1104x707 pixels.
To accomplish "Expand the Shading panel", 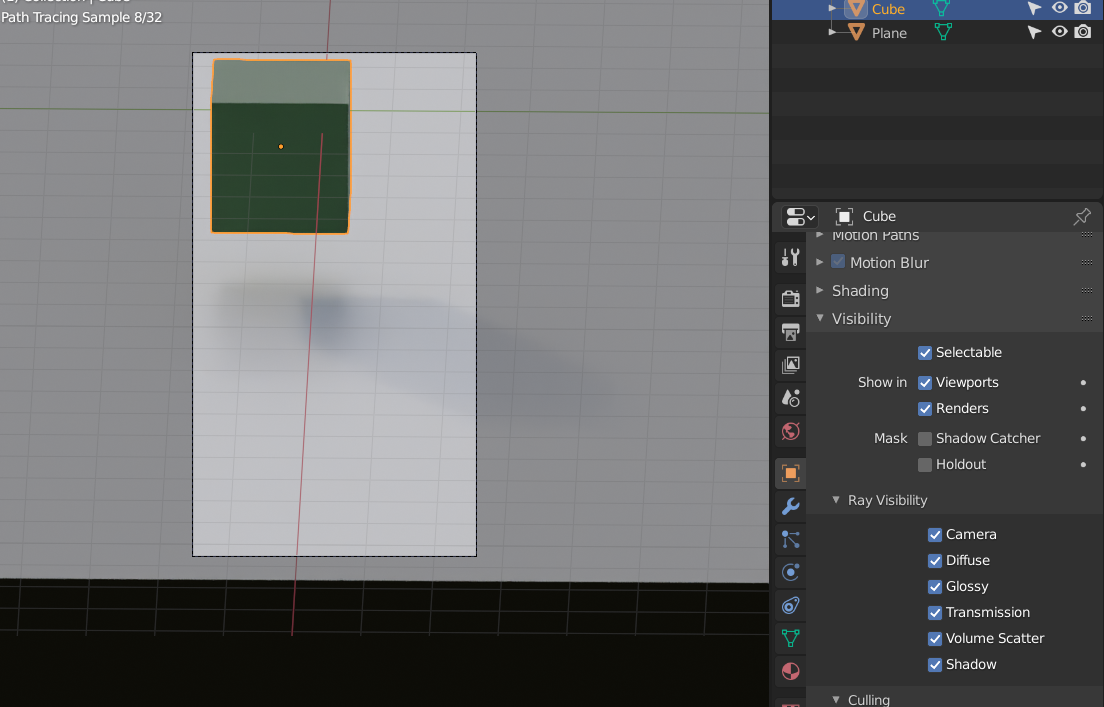I will click(x=820, y=290).
